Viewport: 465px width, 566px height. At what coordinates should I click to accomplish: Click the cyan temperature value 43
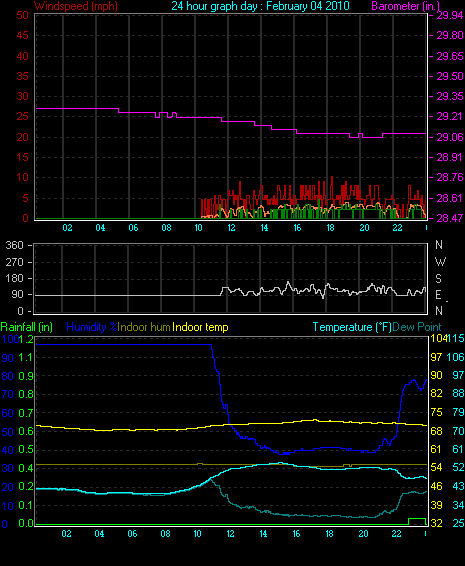459,486
